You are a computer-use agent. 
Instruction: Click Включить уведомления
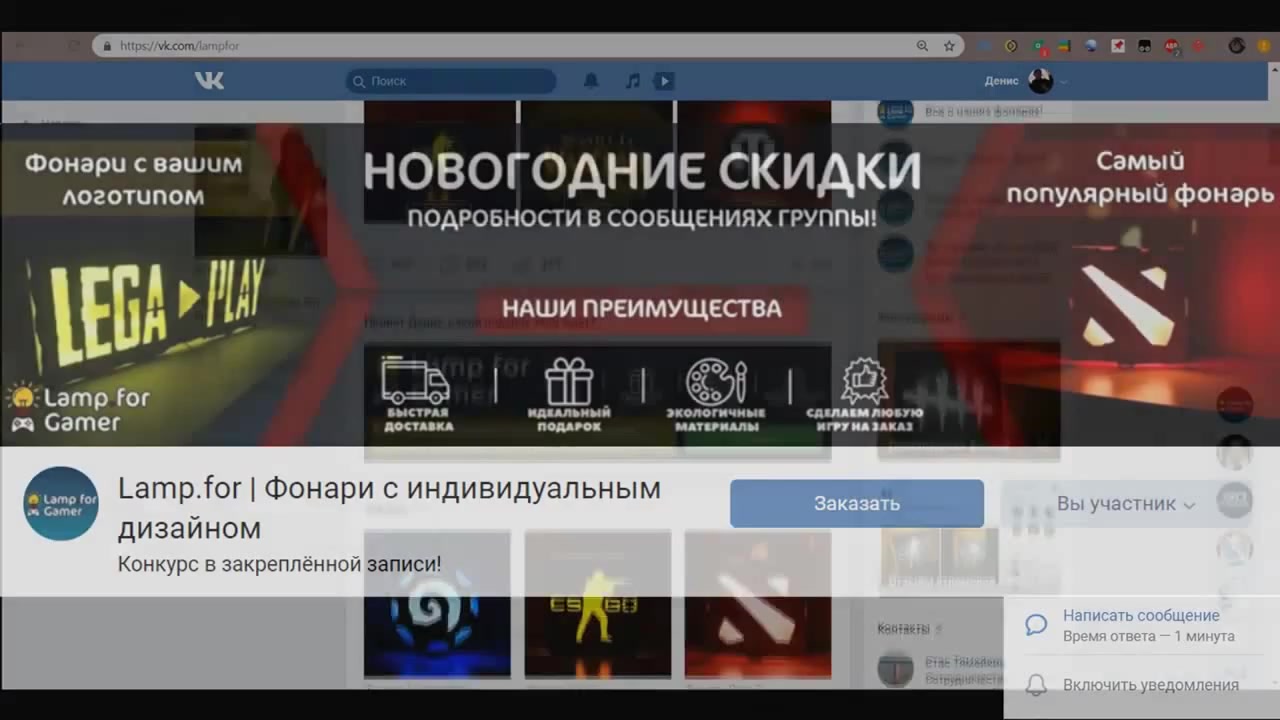1151,685
